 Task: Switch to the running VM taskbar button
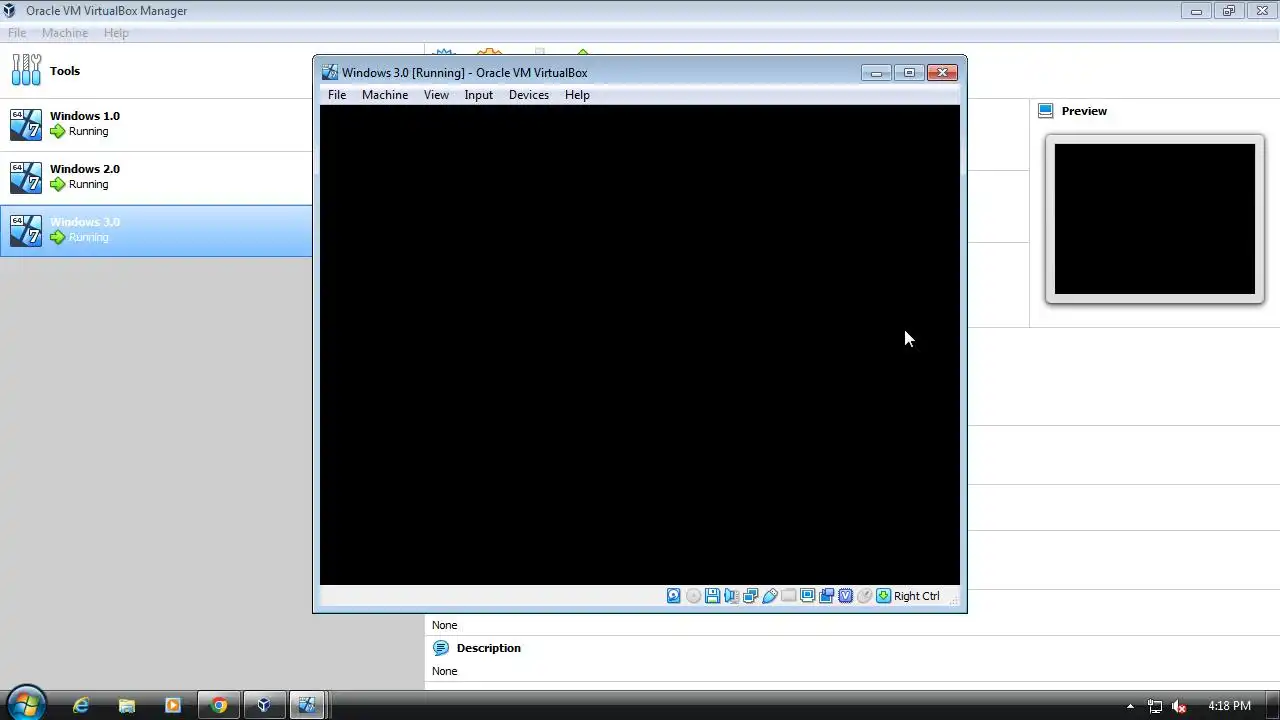click(x=308, y=705)
